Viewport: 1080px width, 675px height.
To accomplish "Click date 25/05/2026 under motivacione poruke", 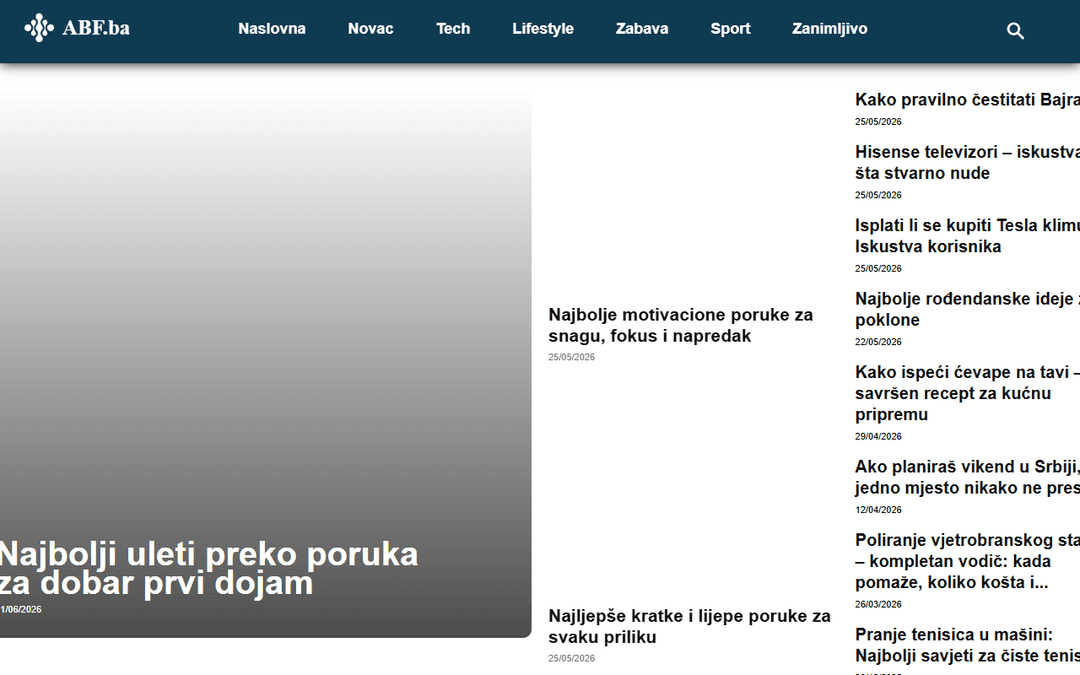I will [572, 357].
